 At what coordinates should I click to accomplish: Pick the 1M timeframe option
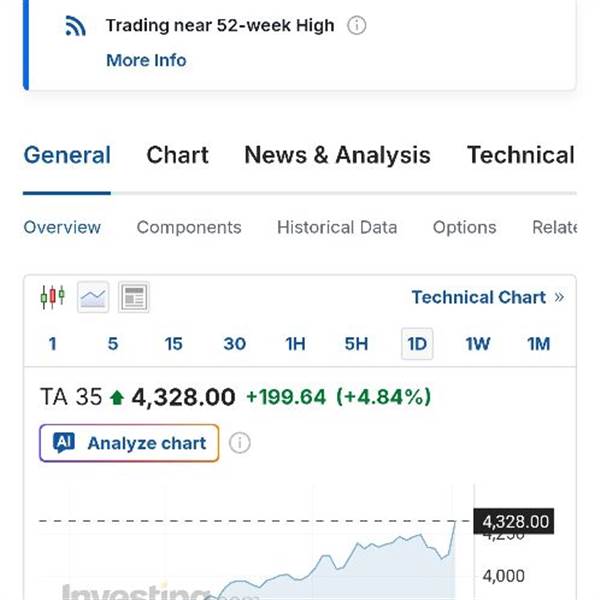coord(539,344)
